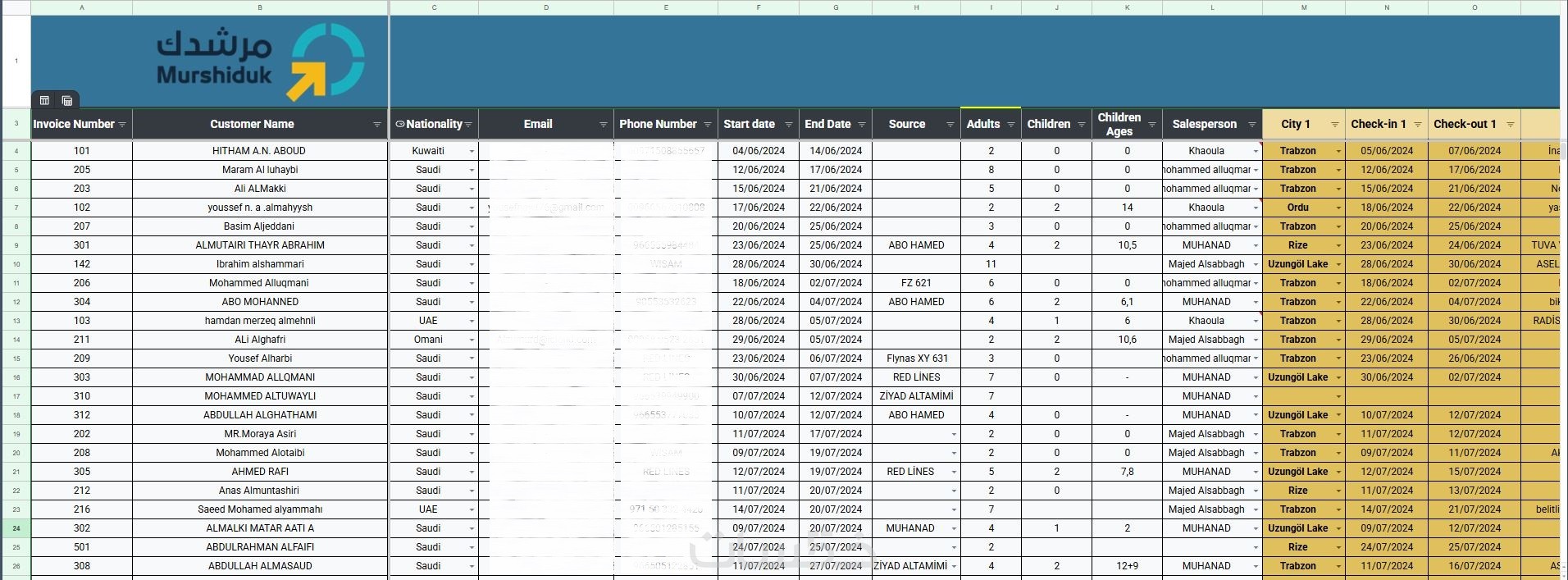Open filter for Check-out 1 column
Viewport: 1568px width, 580px height.
[x=1511, y=125]
